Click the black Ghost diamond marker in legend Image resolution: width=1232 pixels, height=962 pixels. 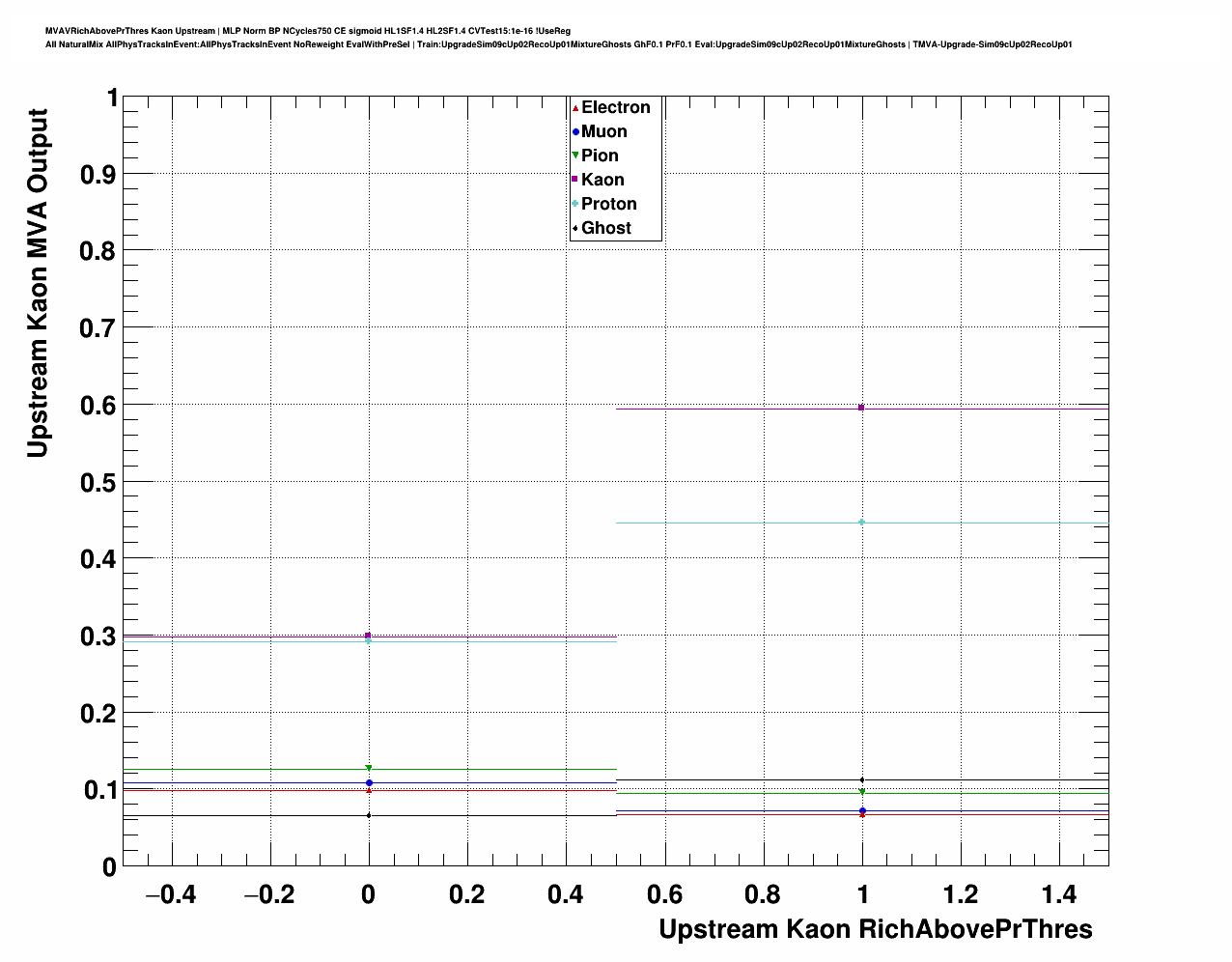pos(575,228)
